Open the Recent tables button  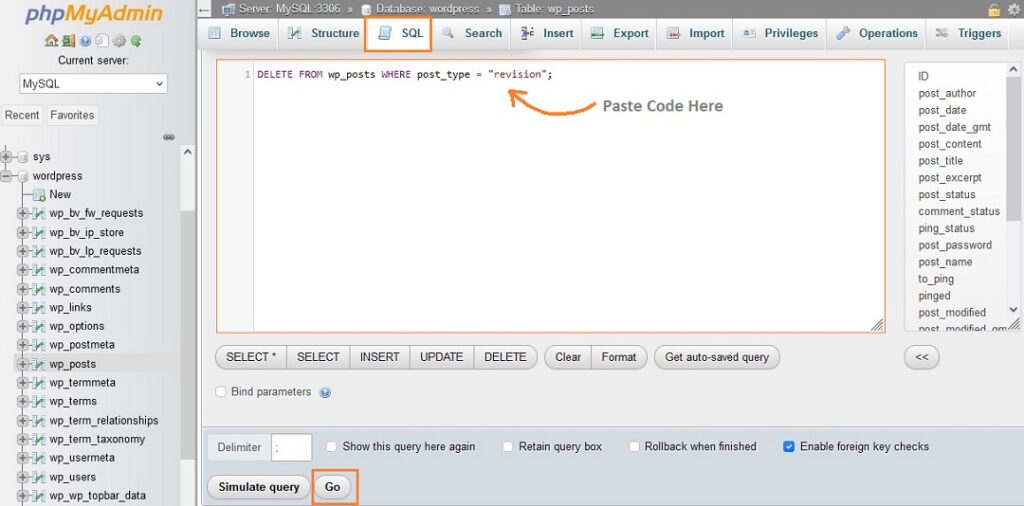coord(22,115)
